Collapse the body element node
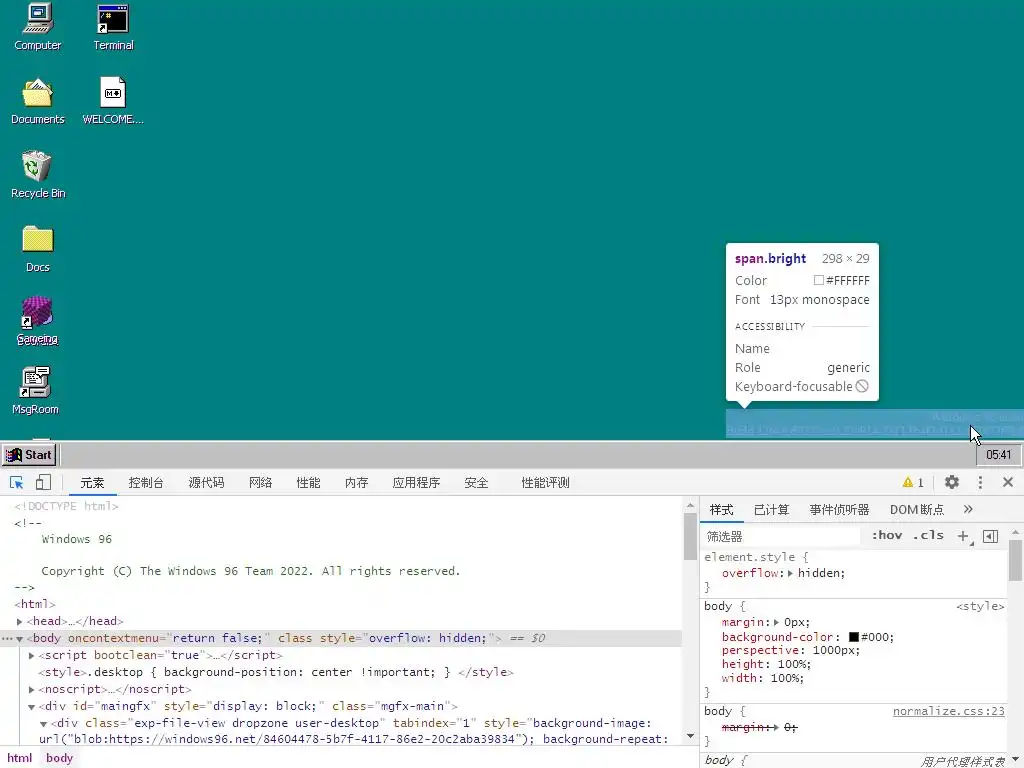 click(x=20, y=639)
